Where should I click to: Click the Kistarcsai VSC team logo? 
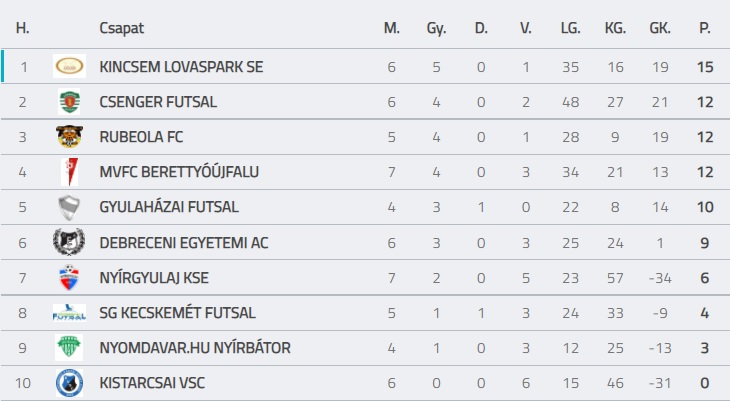pos(69,383)
